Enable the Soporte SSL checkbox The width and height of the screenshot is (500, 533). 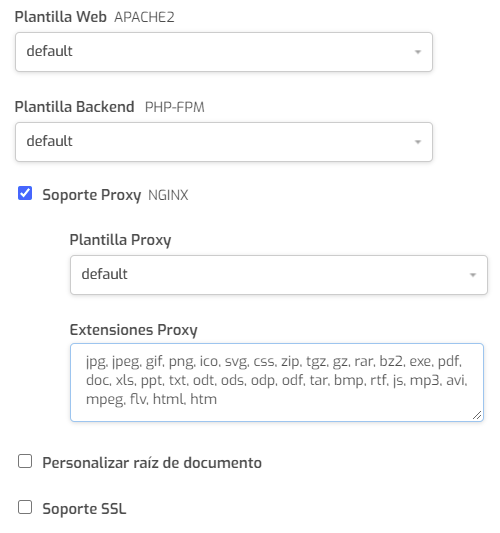pyautogui.click(x=25, y=507)
